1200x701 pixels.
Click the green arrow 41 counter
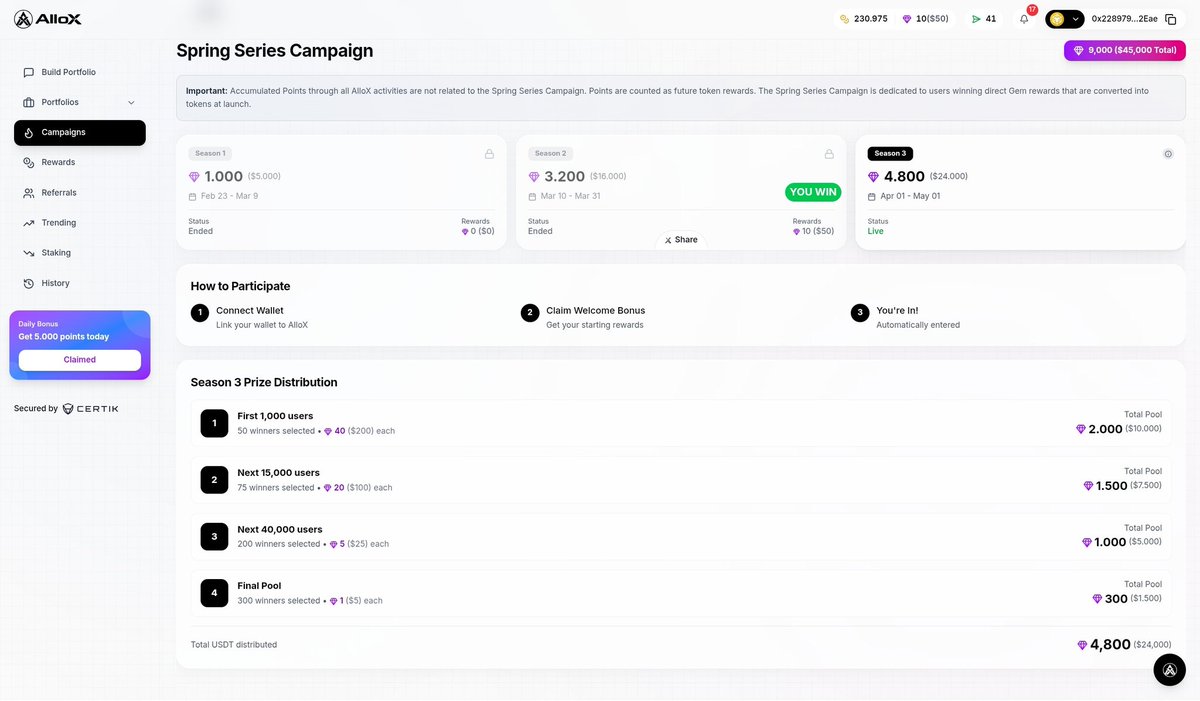[x=983, y=19]
